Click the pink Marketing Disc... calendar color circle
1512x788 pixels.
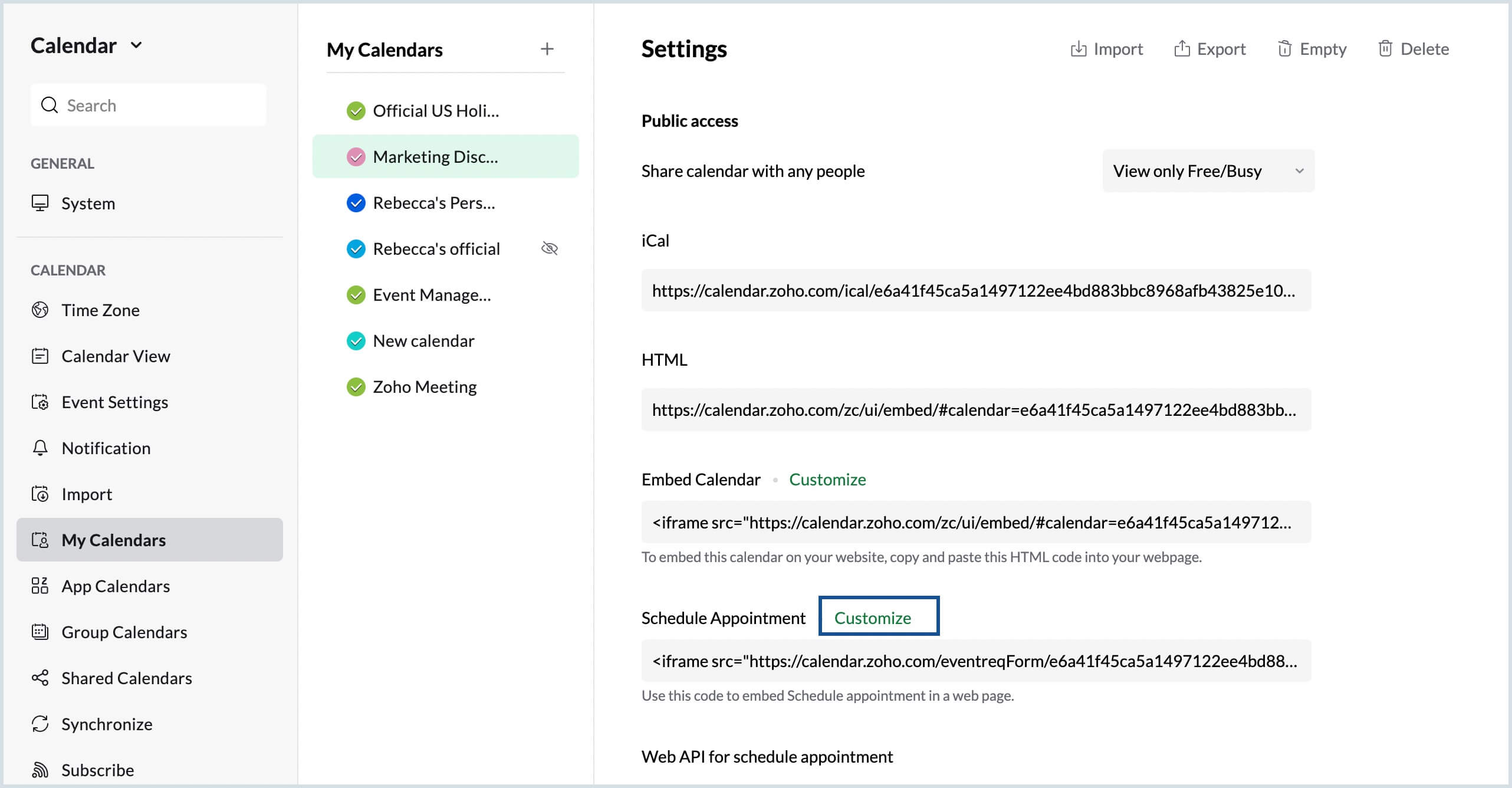356,157
